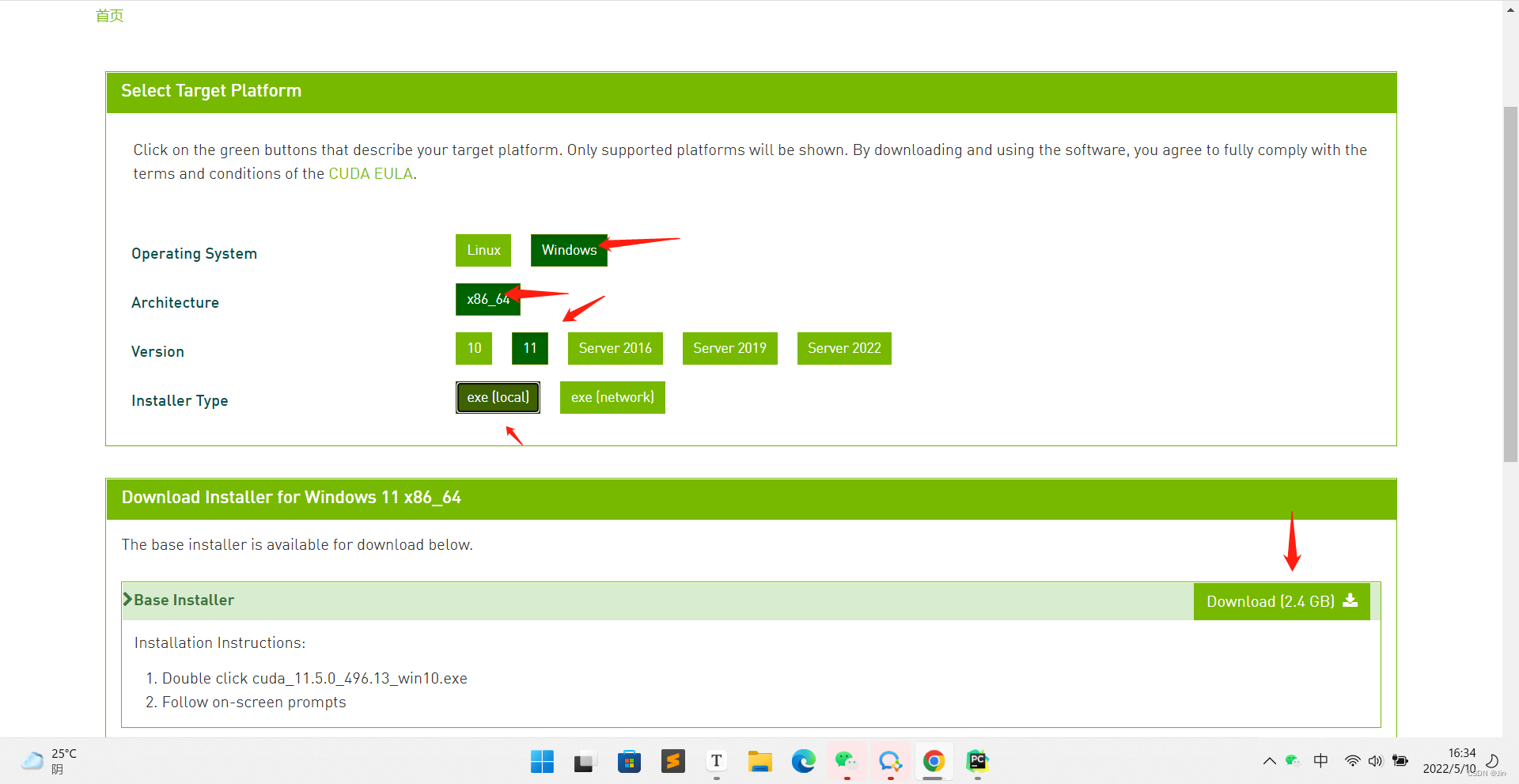Open weather widget showing 25°C

(x=49, y=761)
